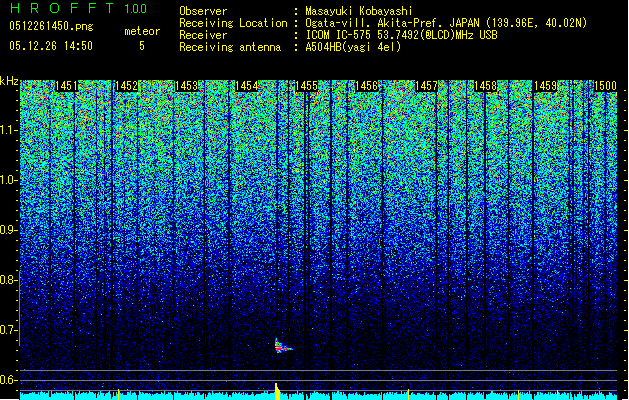The image size is (629, 400).
Task: Click the date stamp 05.12.26 14:50
Action: click(51, 46)
